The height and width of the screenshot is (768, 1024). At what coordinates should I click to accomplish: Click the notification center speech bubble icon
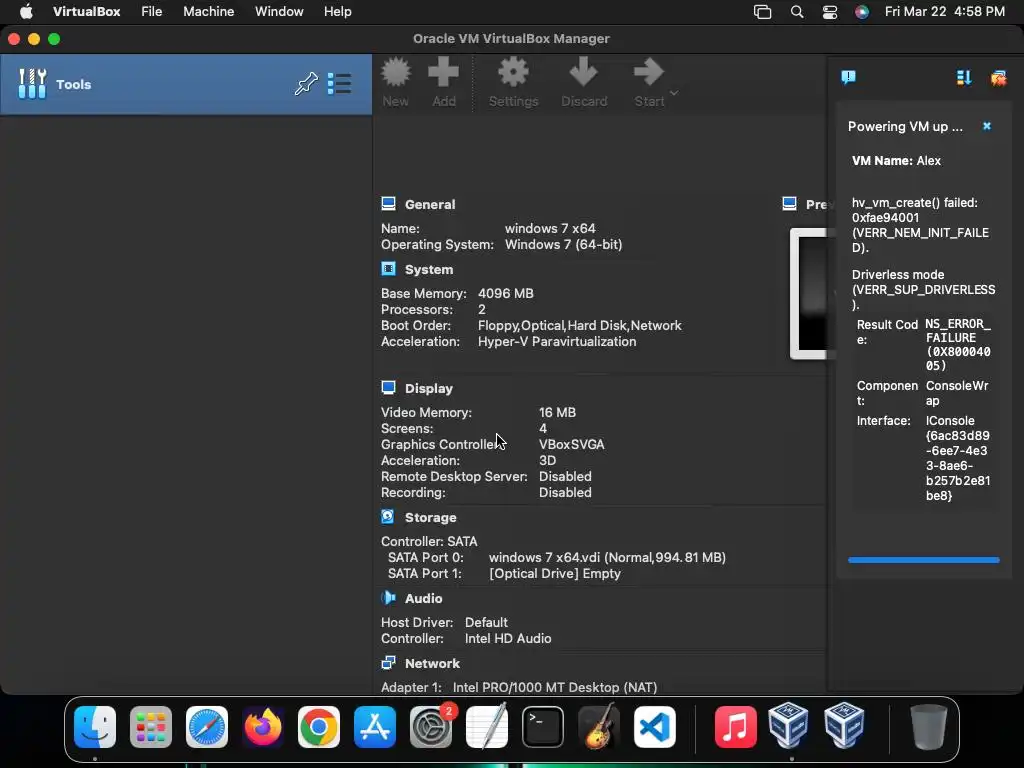click(x=848, y=78)
